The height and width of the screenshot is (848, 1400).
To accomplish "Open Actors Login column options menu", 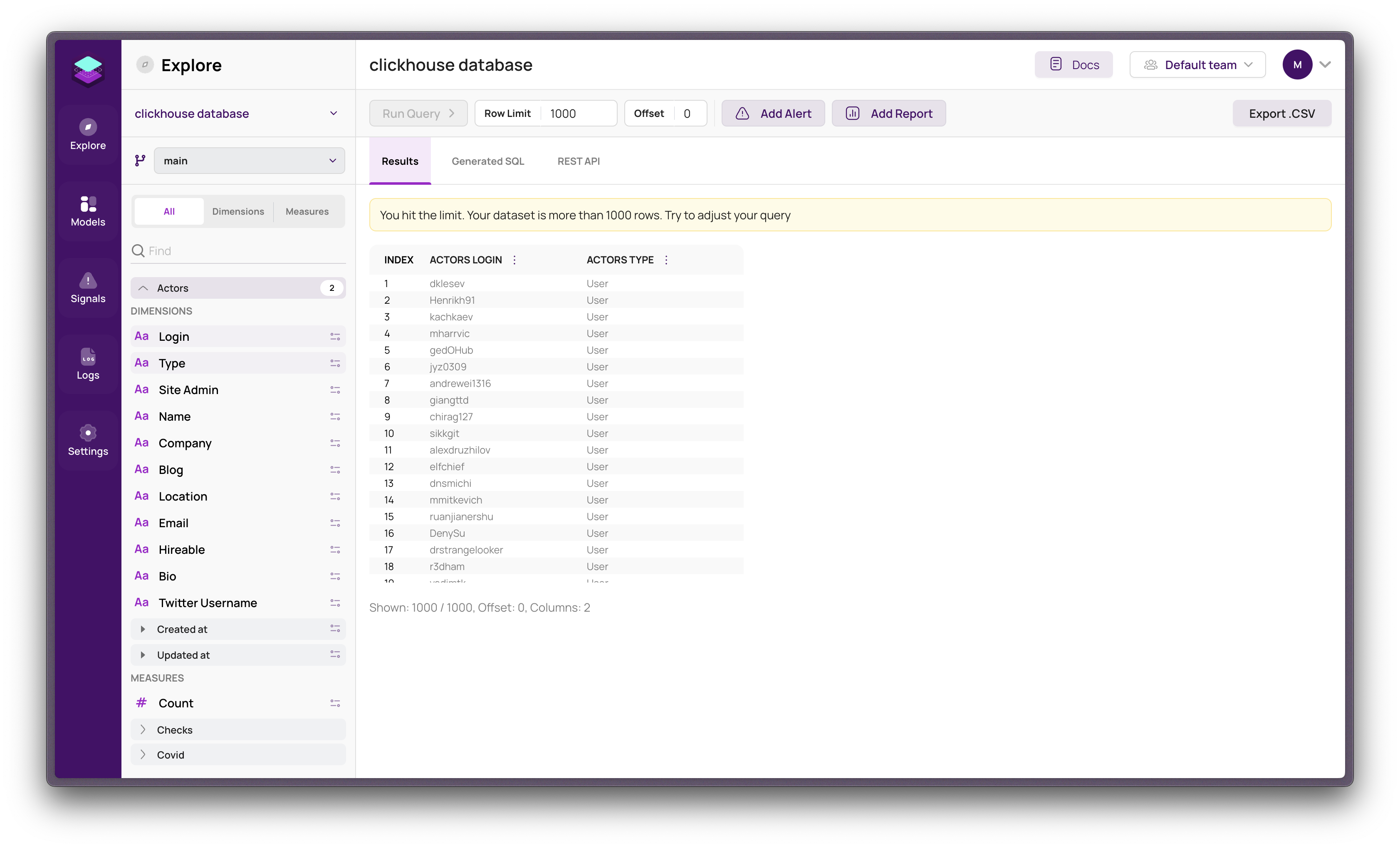I will click(x=515, y=260).
